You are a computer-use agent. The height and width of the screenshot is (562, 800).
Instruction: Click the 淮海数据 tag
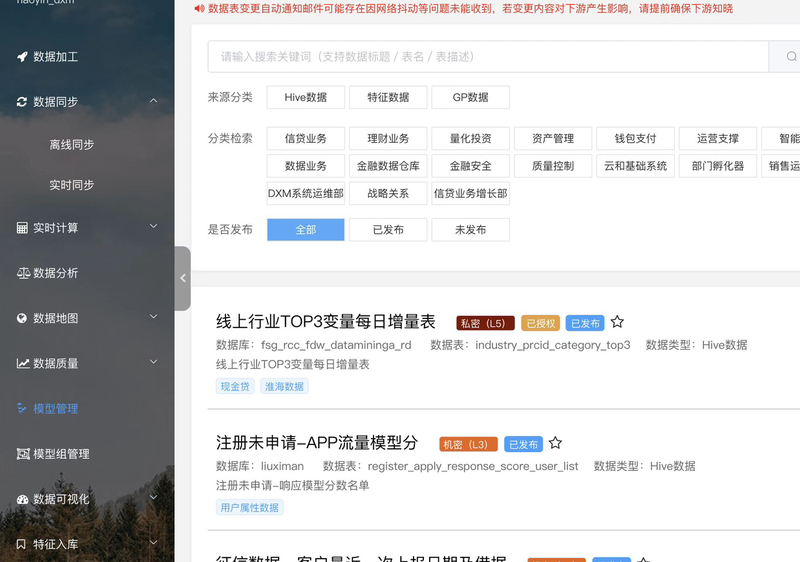tap(284, 387)
